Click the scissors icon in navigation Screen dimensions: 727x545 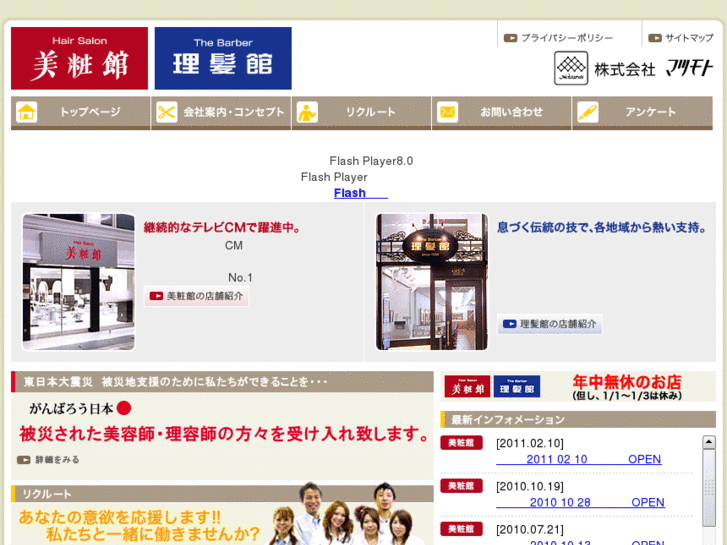(x=167, y=112)
